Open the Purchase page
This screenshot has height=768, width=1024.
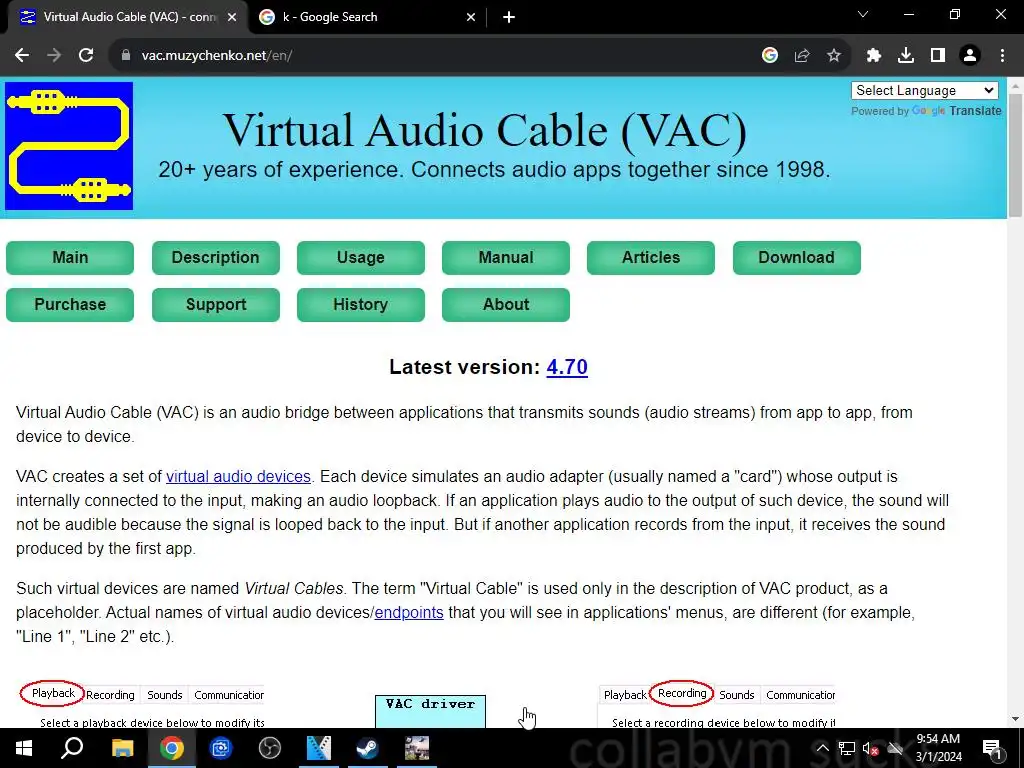(70, 305)
